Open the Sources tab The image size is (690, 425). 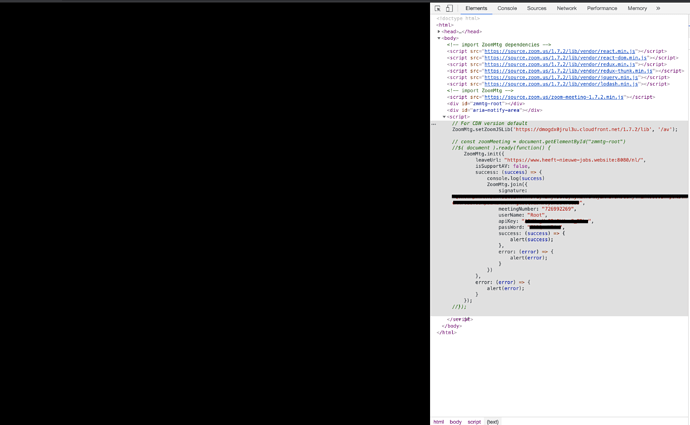pyautogui.click(x=536, y=8)
